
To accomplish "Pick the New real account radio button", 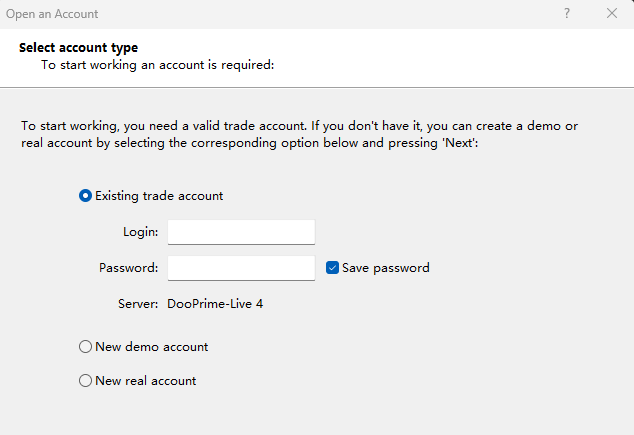I will [86, 381].
